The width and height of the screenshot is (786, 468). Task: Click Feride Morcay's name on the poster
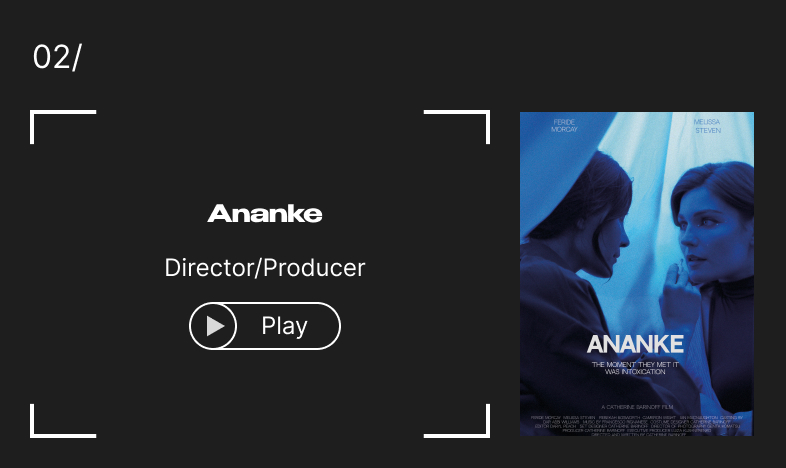coord(564,126)
